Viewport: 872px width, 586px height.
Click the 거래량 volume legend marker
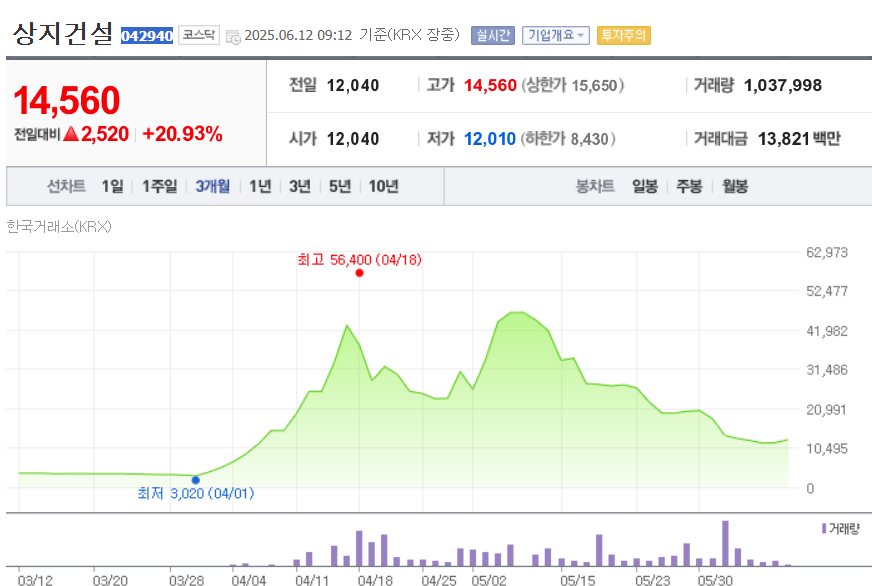pos(824,528)
